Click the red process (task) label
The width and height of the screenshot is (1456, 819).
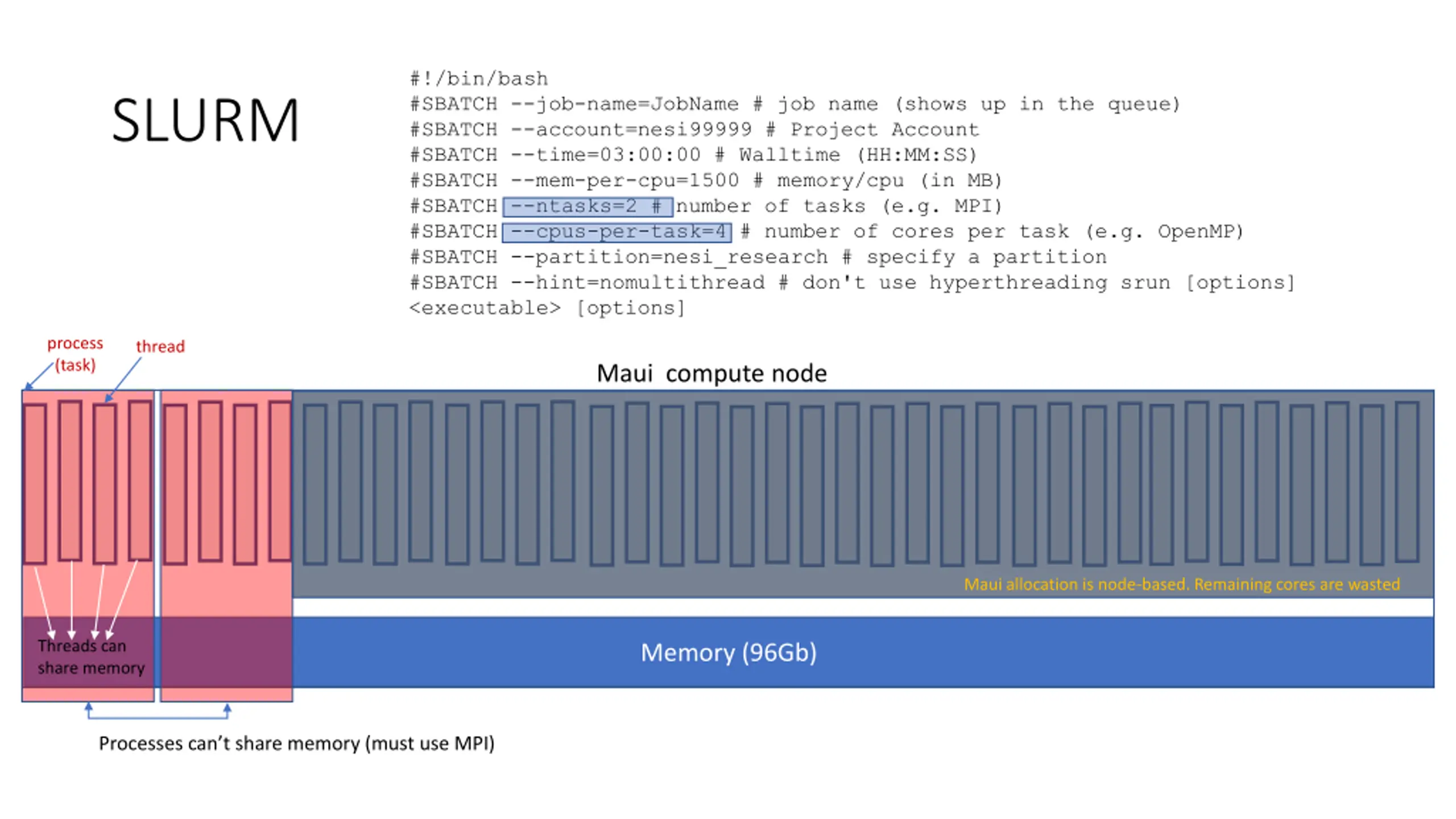75,354
